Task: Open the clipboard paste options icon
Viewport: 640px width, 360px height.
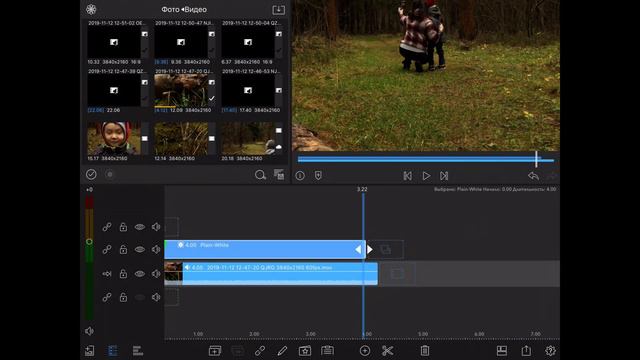Action: coord(327,351)
